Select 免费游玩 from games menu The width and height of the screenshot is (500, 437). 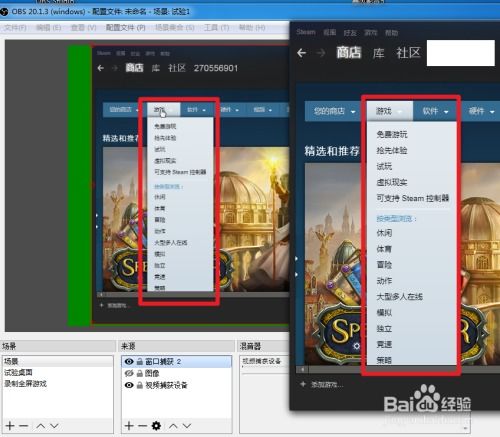[392, 134]
